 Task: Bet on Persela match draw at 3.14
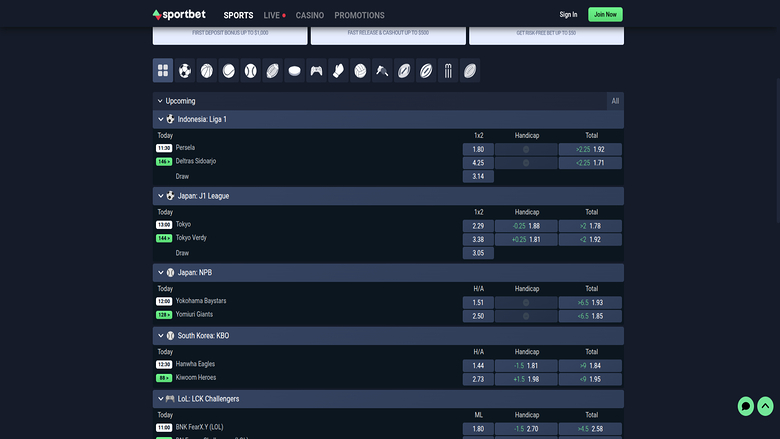[x=478, y=176]
